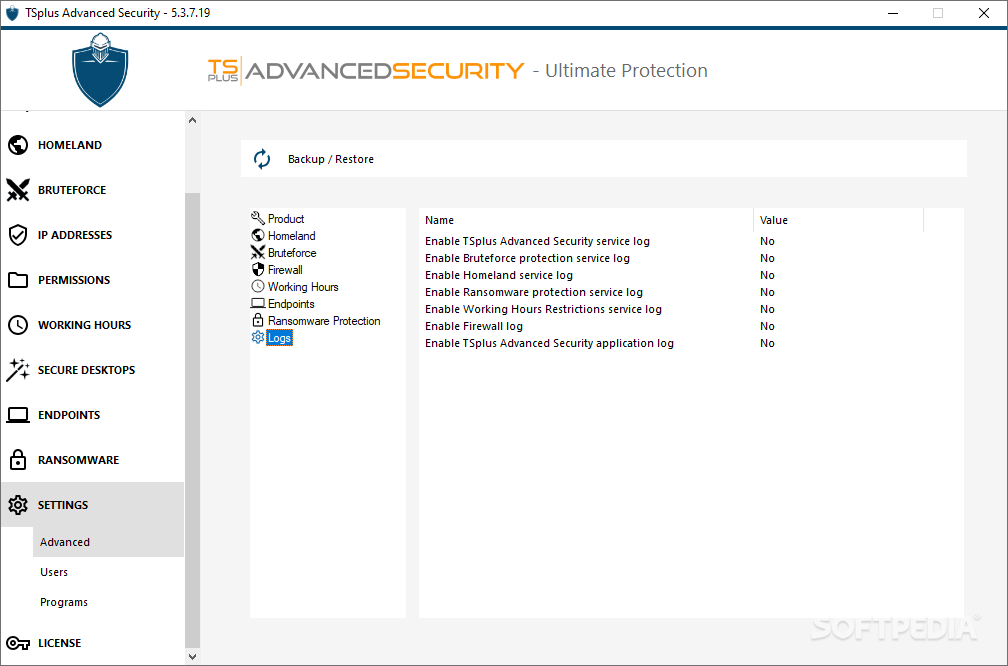Click the Ransomware padlock icon in sidebar
Image resolution: width=1008 pixels, height=666 pixels.
[18, 460]
